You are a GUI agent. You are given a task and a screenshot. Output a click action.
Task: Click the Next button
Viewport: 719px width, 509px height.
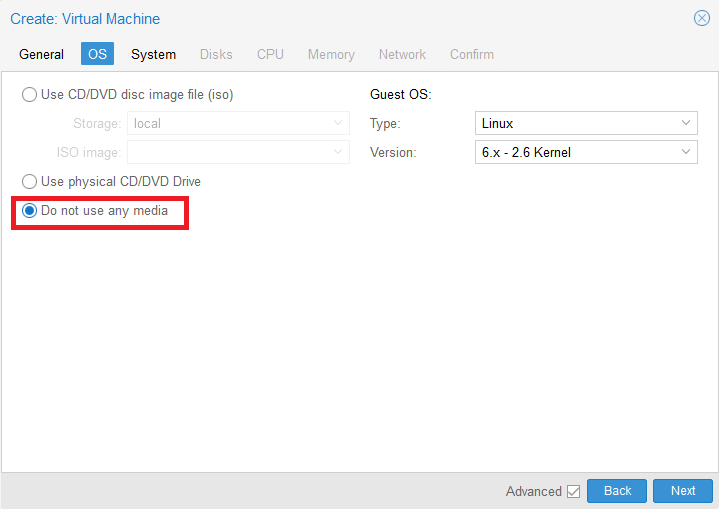tap(683, 491)
